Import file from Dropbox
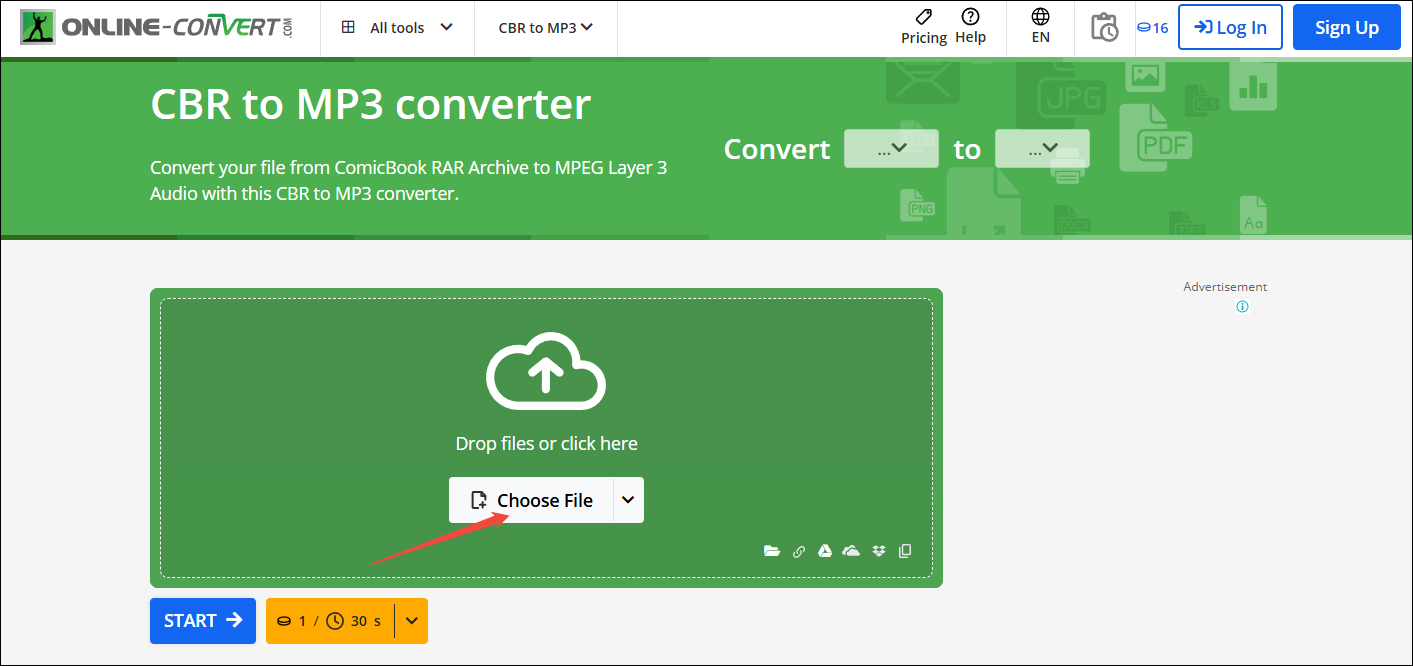1413x666 pixels. point(879,551)
